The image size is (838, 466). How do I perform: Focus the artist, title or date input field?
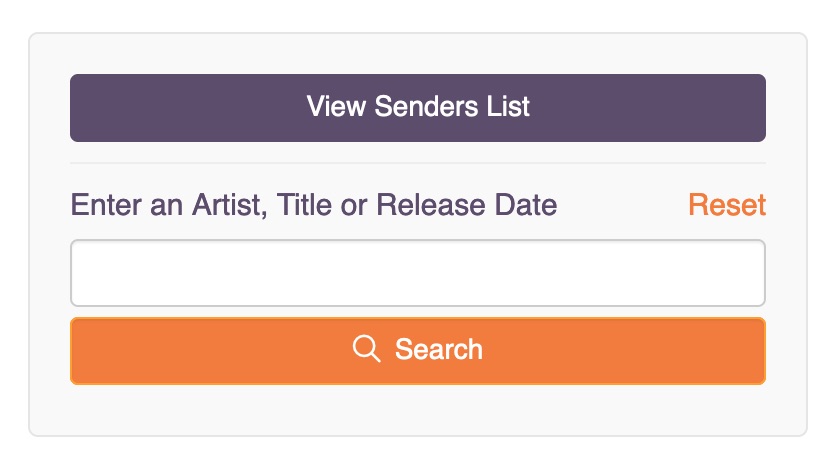pyautogui.click(x=418, y=273)
